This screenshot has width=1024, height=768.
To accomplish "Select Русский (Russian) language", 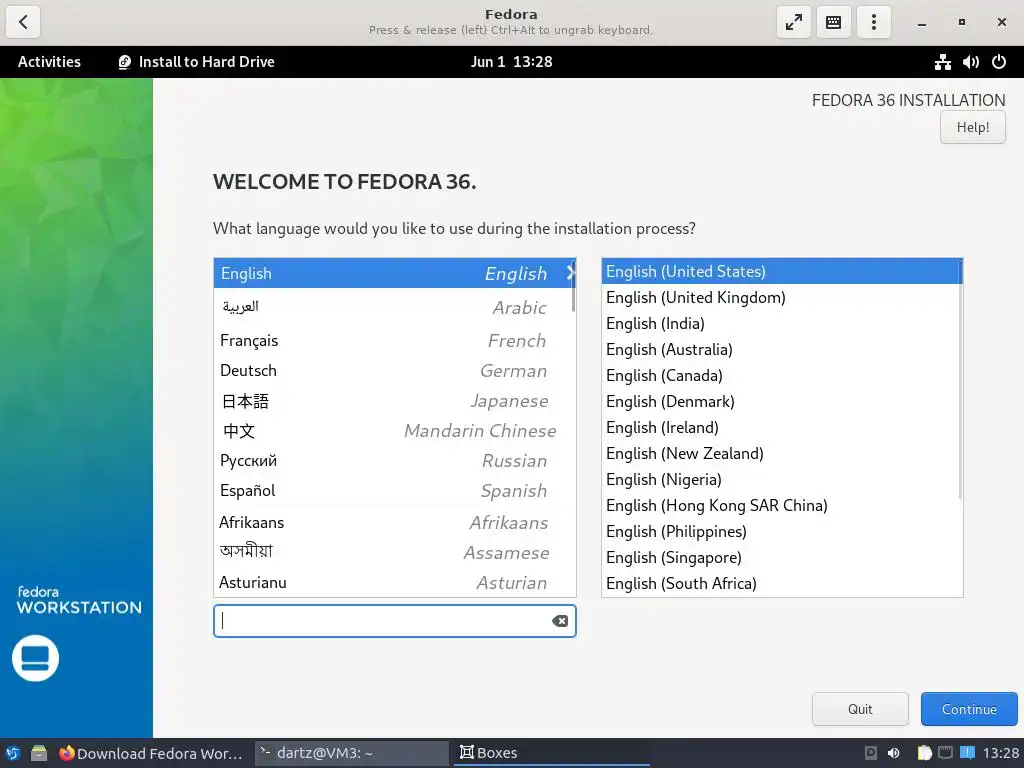I will (394, 460).
